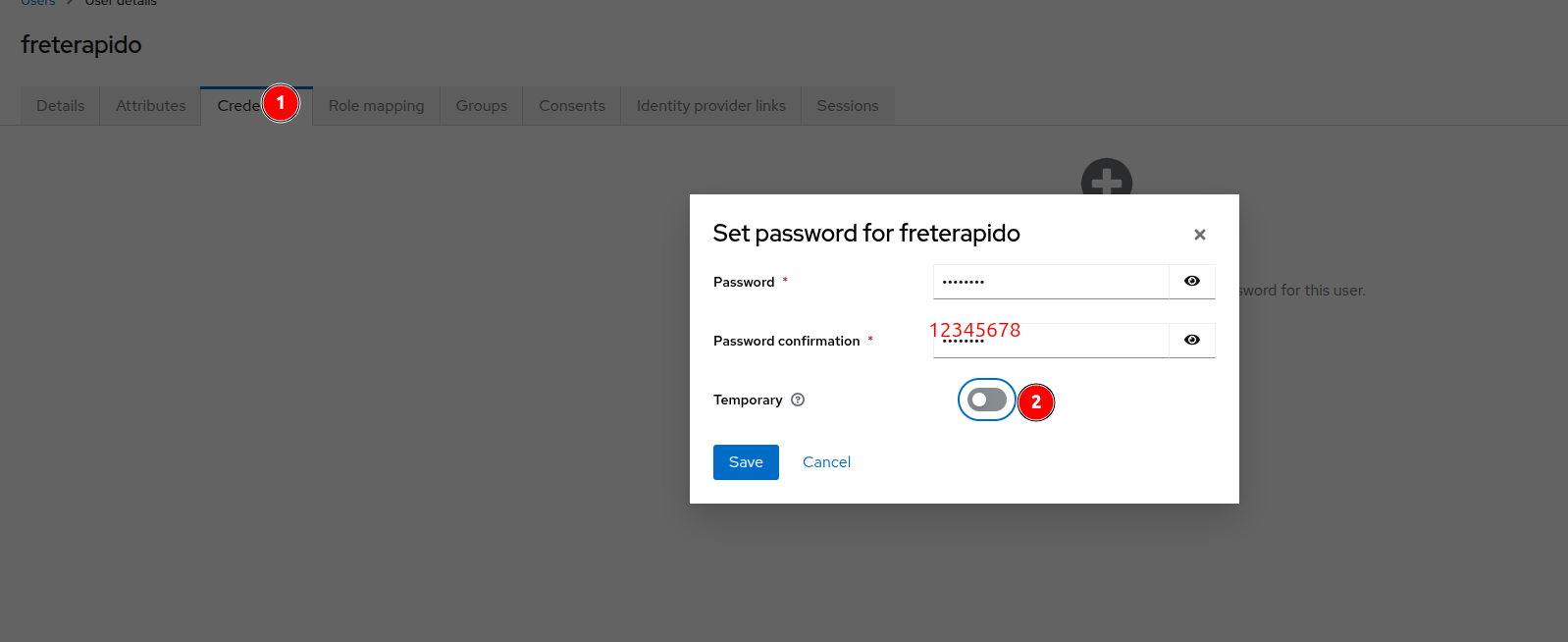Show the Password field contents

tap(1192, 282)
